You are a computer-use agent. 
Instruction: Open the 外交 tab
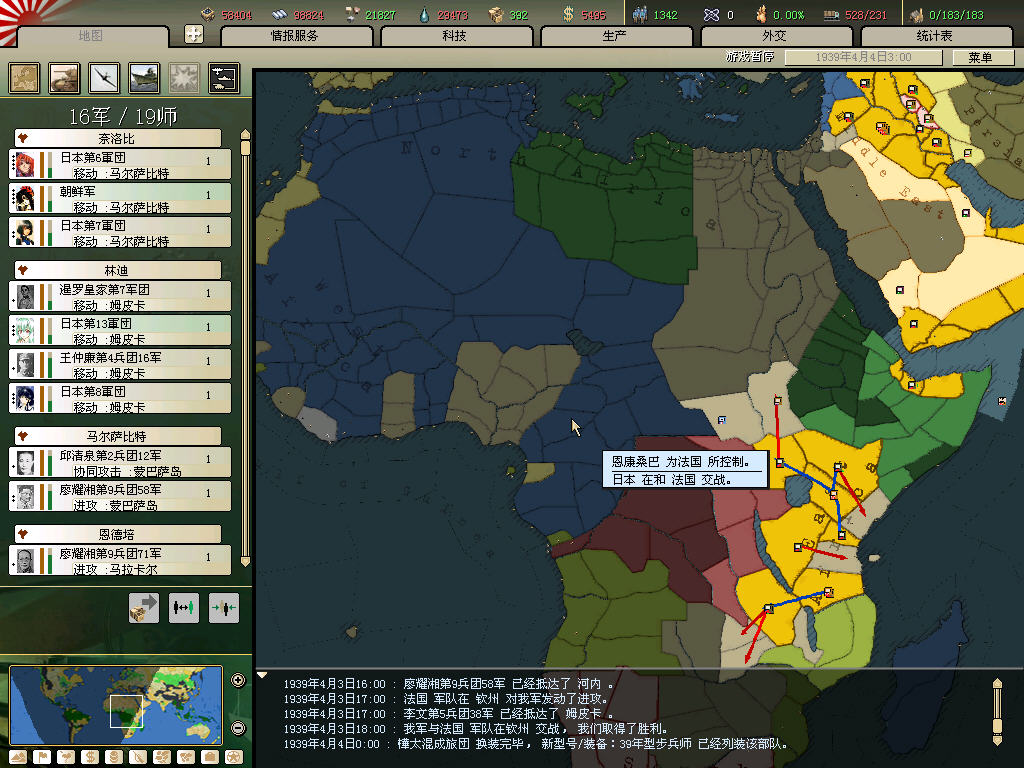point(775,36)
